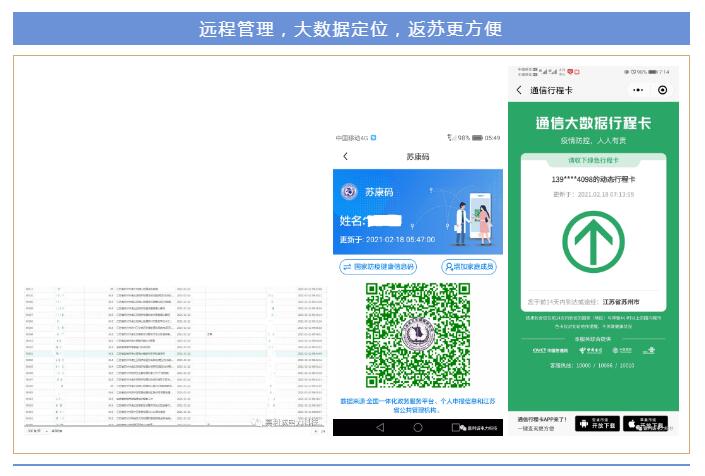Tap the recent apps square in the navigation bar
705x476 pixels.
tap(455, 427)
